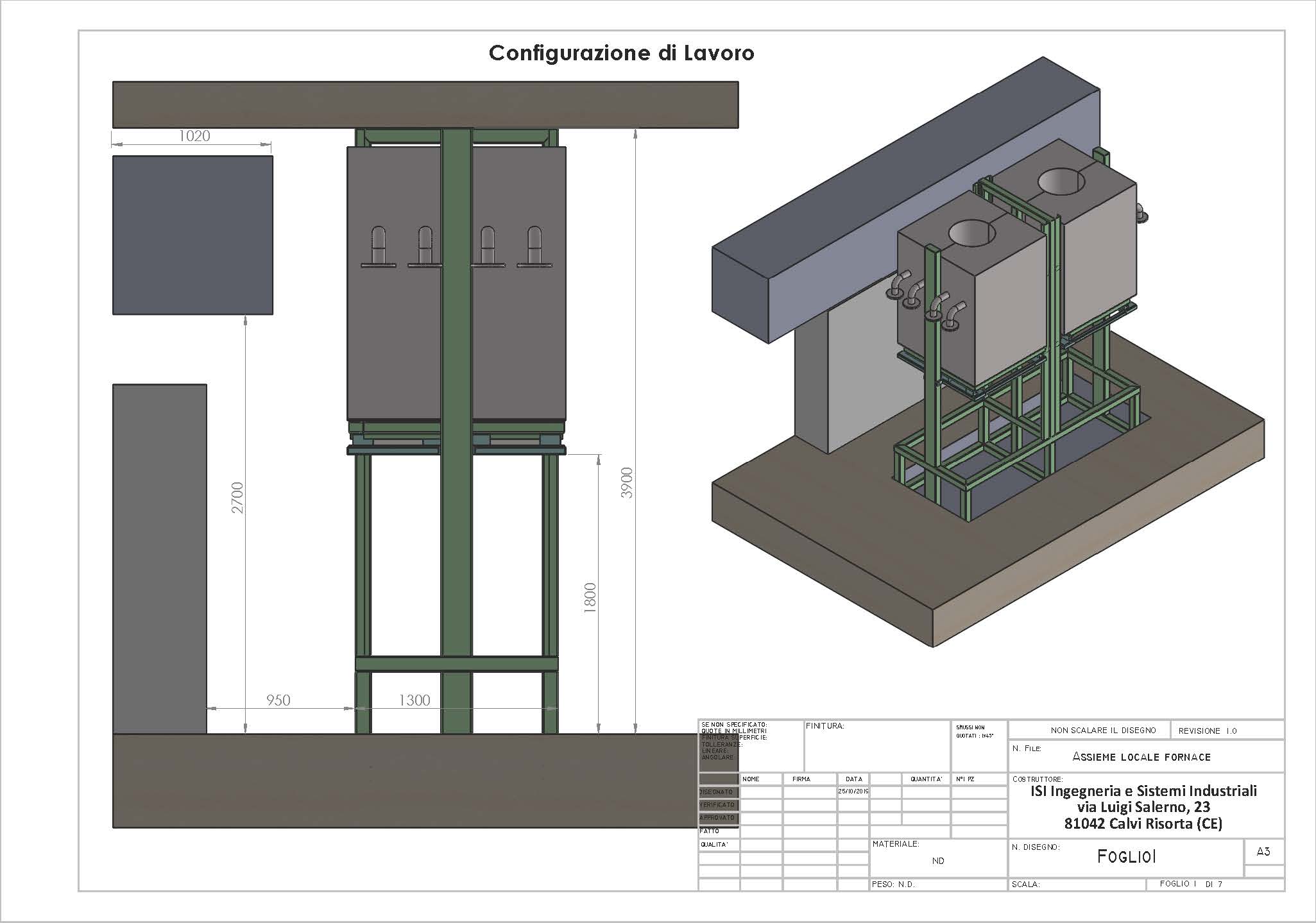
Task: Click the "1300" horizontal dimension value
Action: click(x=414, y=700)
